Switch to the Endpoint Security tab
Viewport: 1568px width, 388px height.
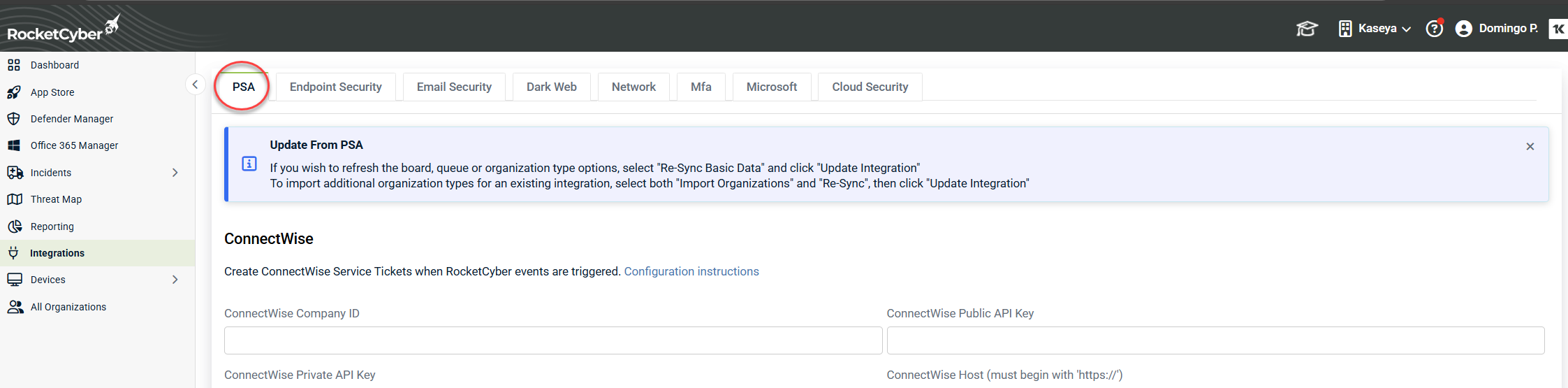click(335, 87)
